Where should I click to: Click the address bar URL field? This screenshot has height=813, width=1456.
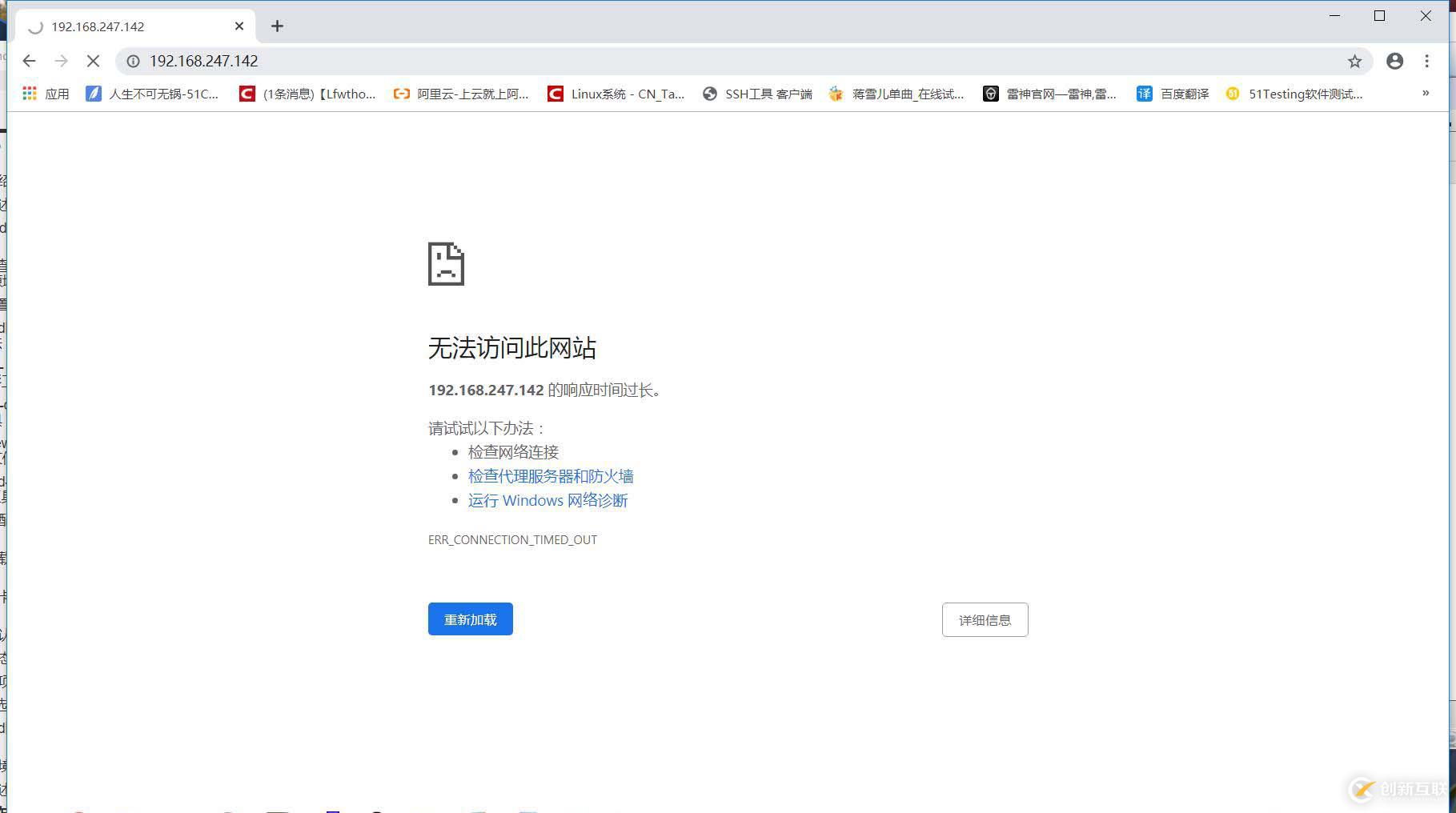(744, 61)
